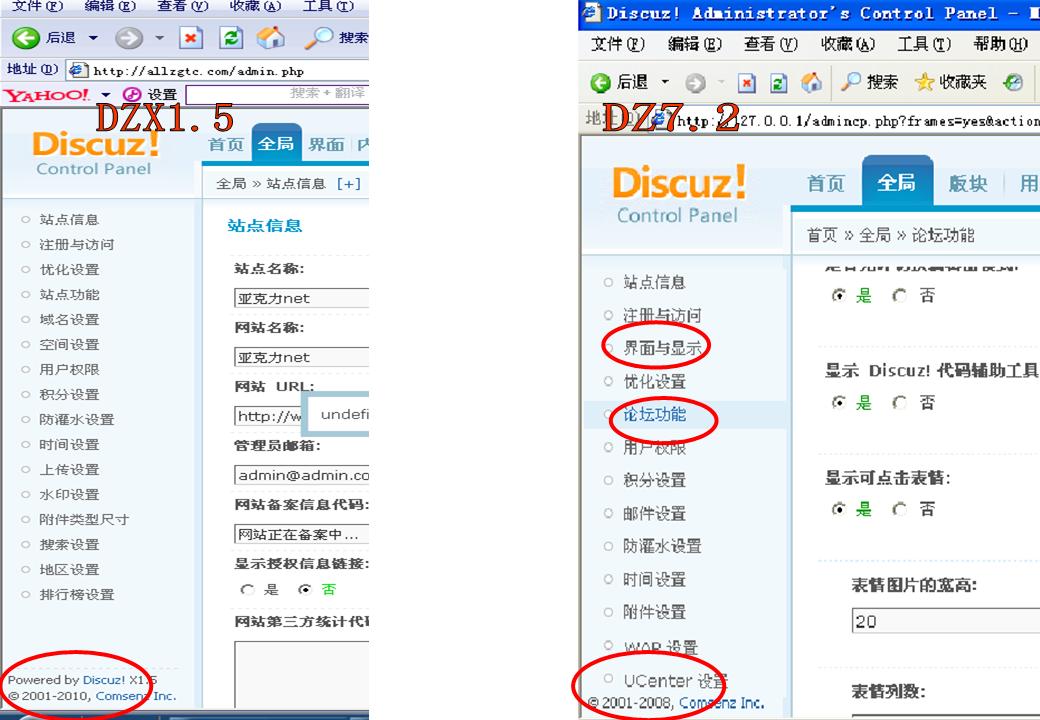1040x720 pixels.
Task: Open 附件类型尺寸 in the DZX1.5 sidebar
Action: pos(84,520)
